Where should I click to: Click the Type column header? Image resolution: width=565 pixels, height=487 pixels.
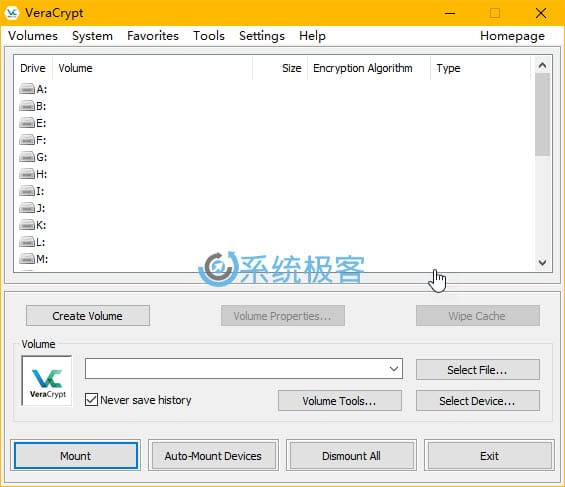(480, 68)
